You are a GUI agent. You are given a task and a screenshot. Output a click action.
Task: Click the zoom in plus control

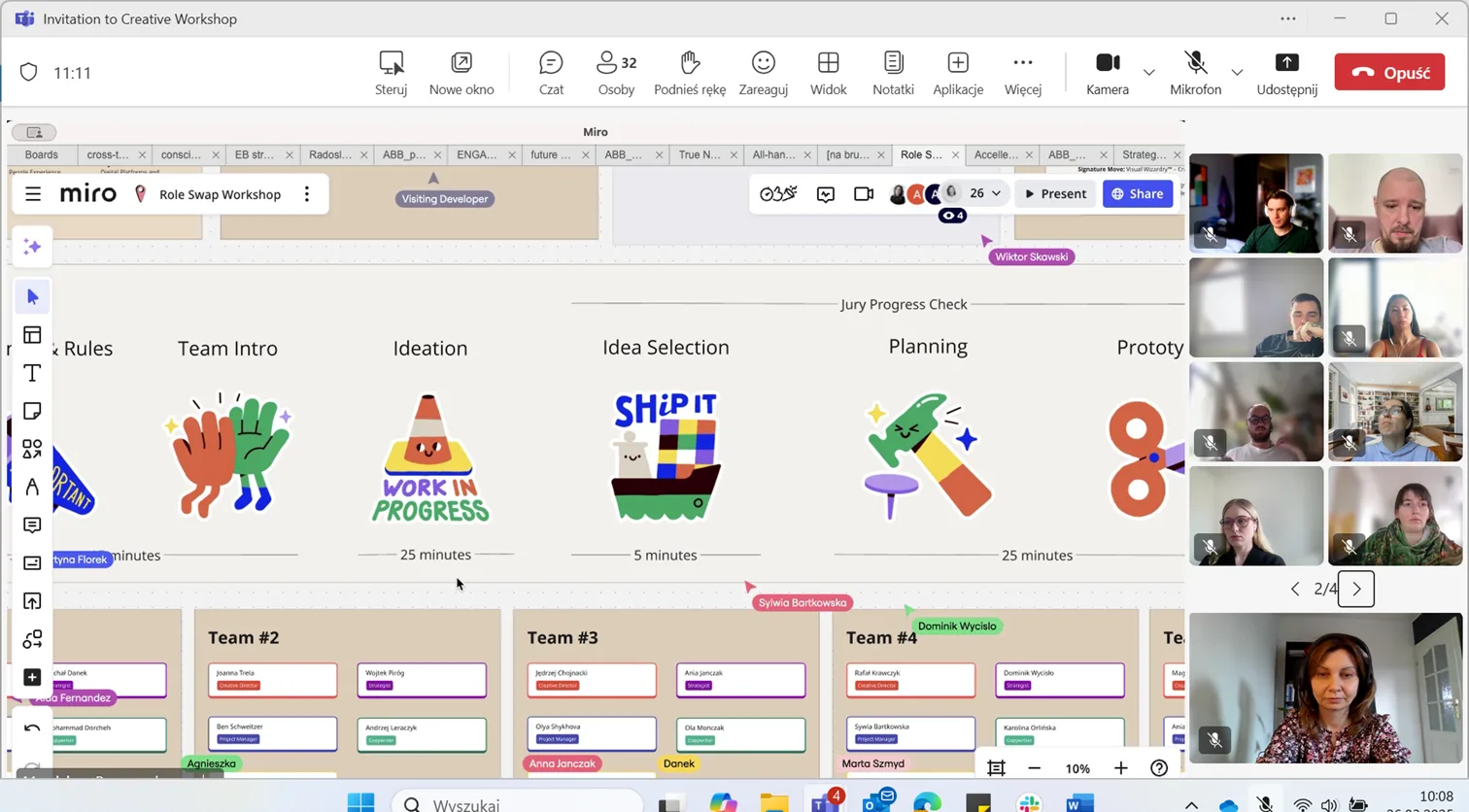click(1120, 768)
